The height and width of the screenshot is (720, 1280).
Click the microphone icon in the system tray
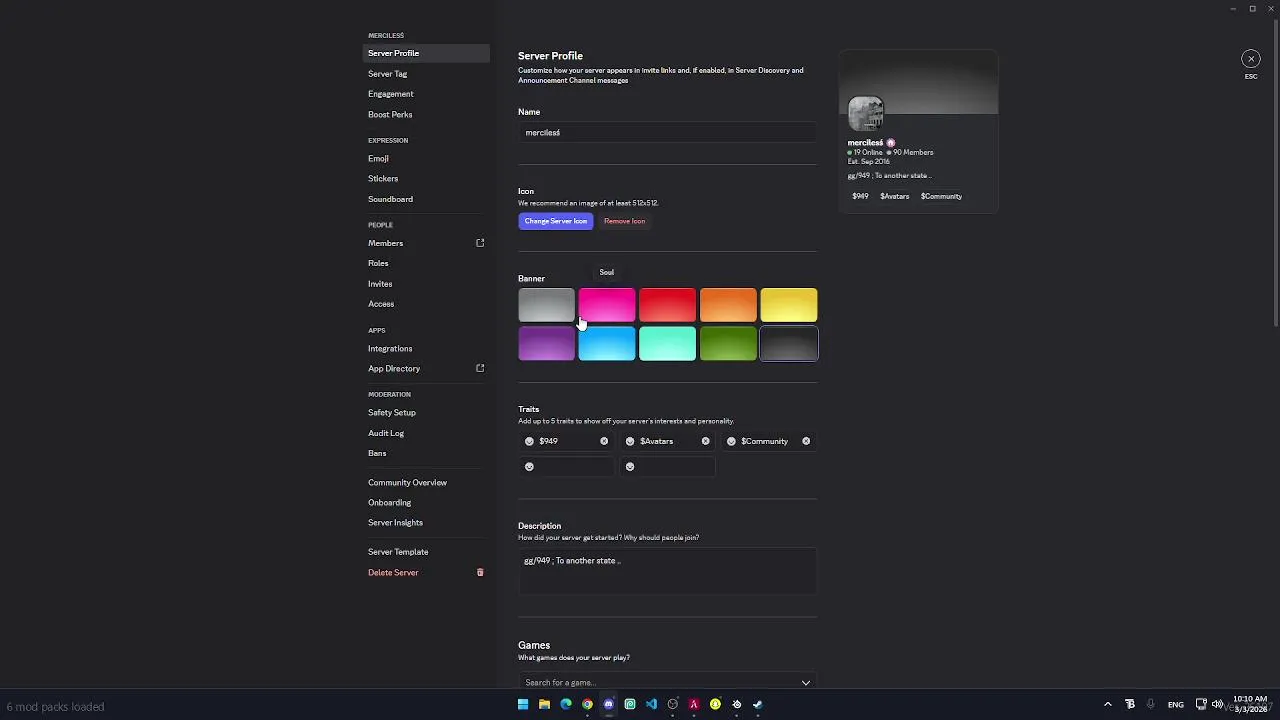tap(1150, 704)
